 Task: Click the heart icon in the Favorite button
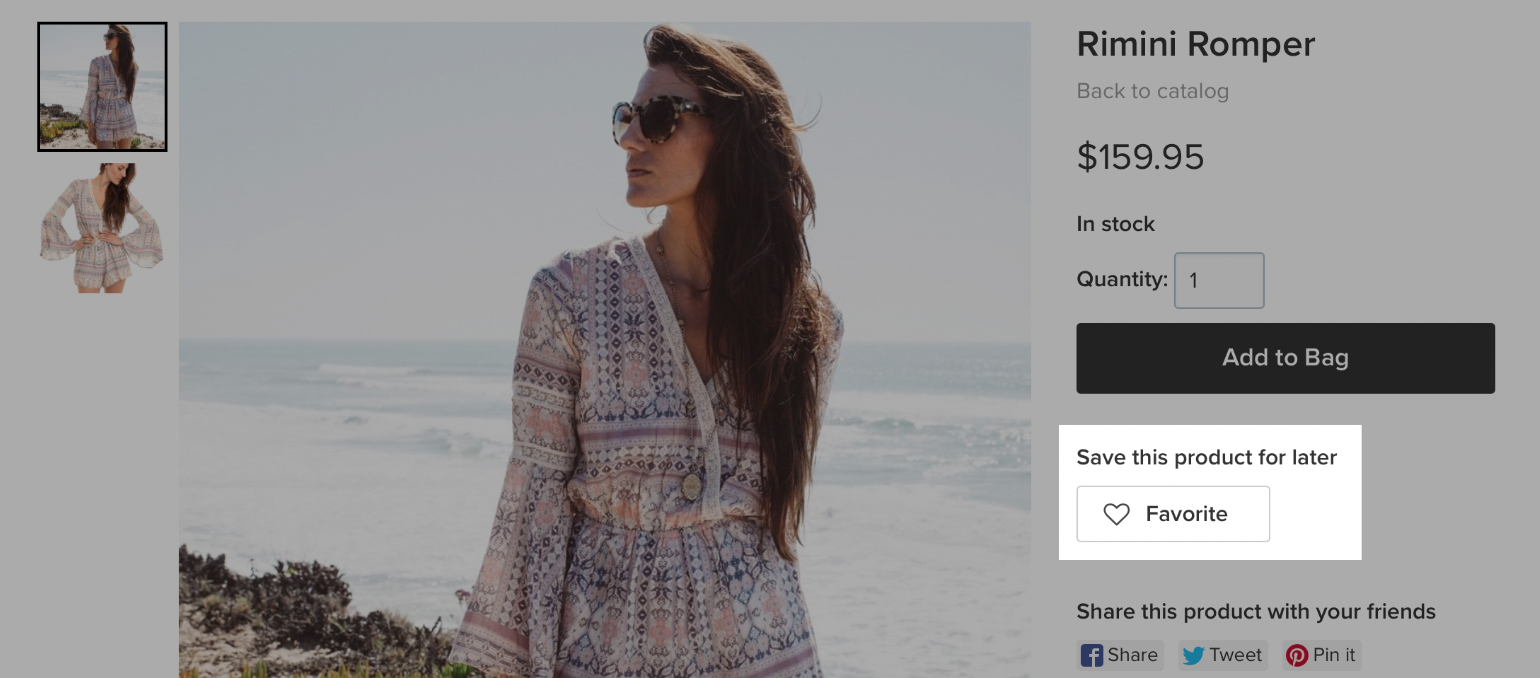(x=1116, y=514)
